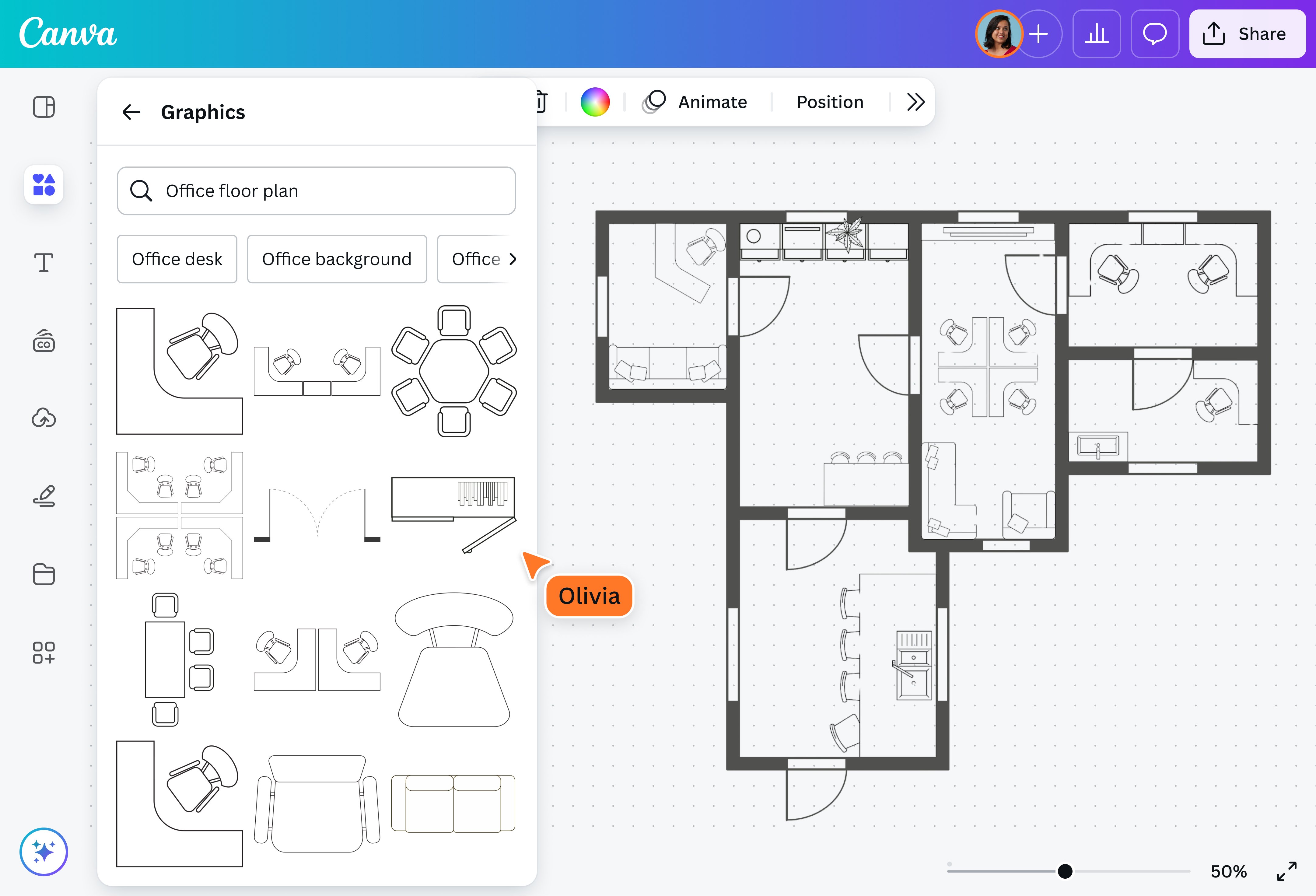
Task: Select the Elements panel icon
Action: pos(44,185)
